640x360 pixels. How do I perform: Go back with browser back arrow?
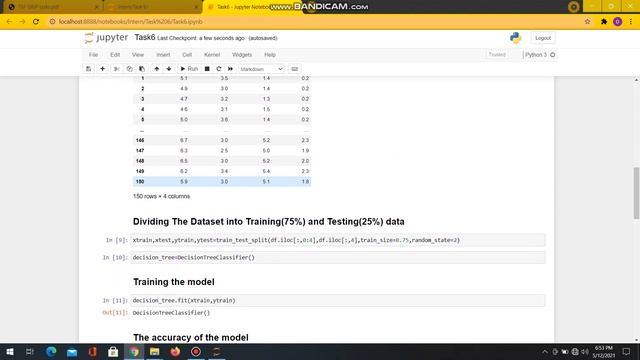coord(9,22)
